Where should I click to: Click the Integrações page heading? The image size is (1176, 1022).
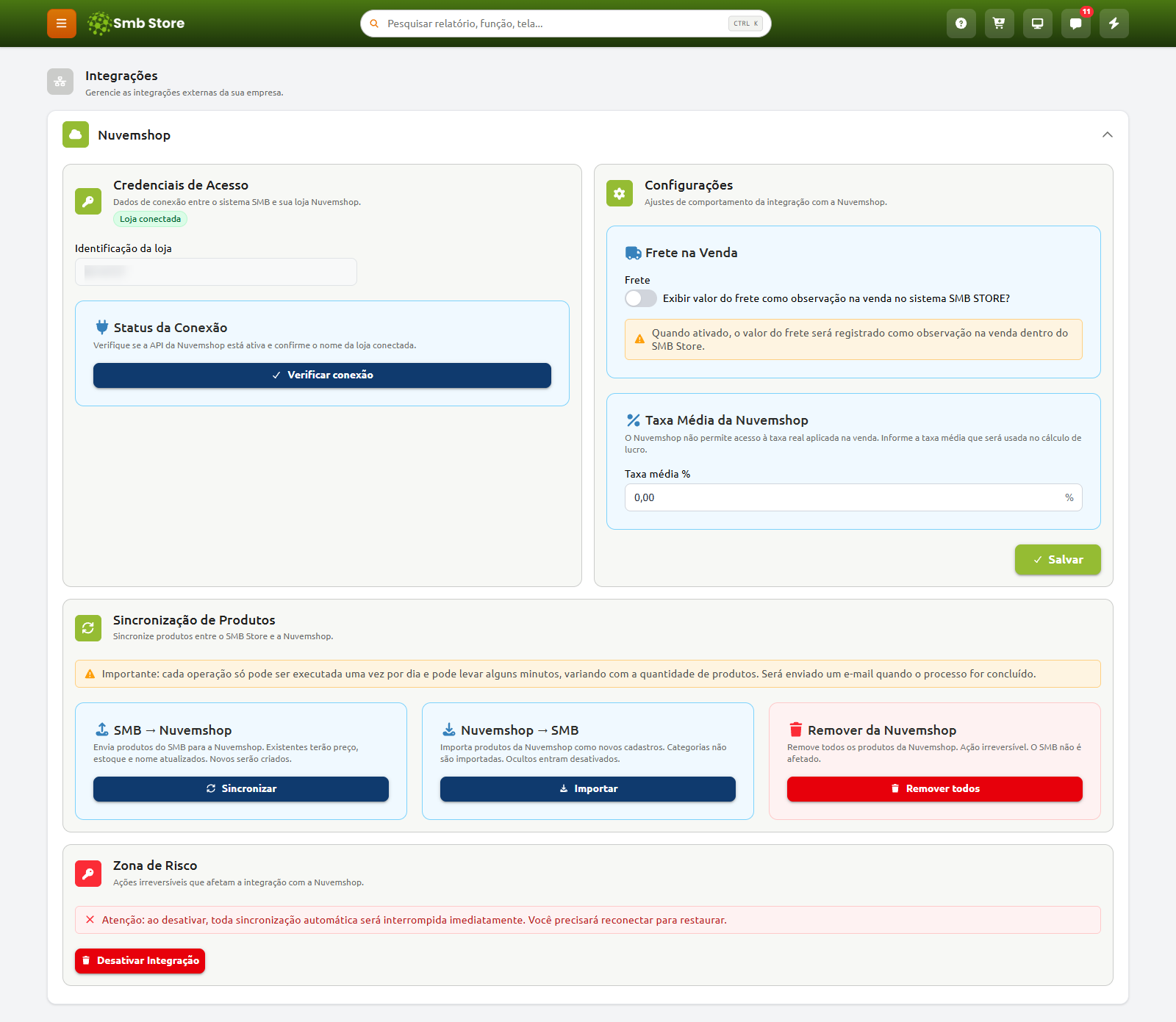point(121,76)
